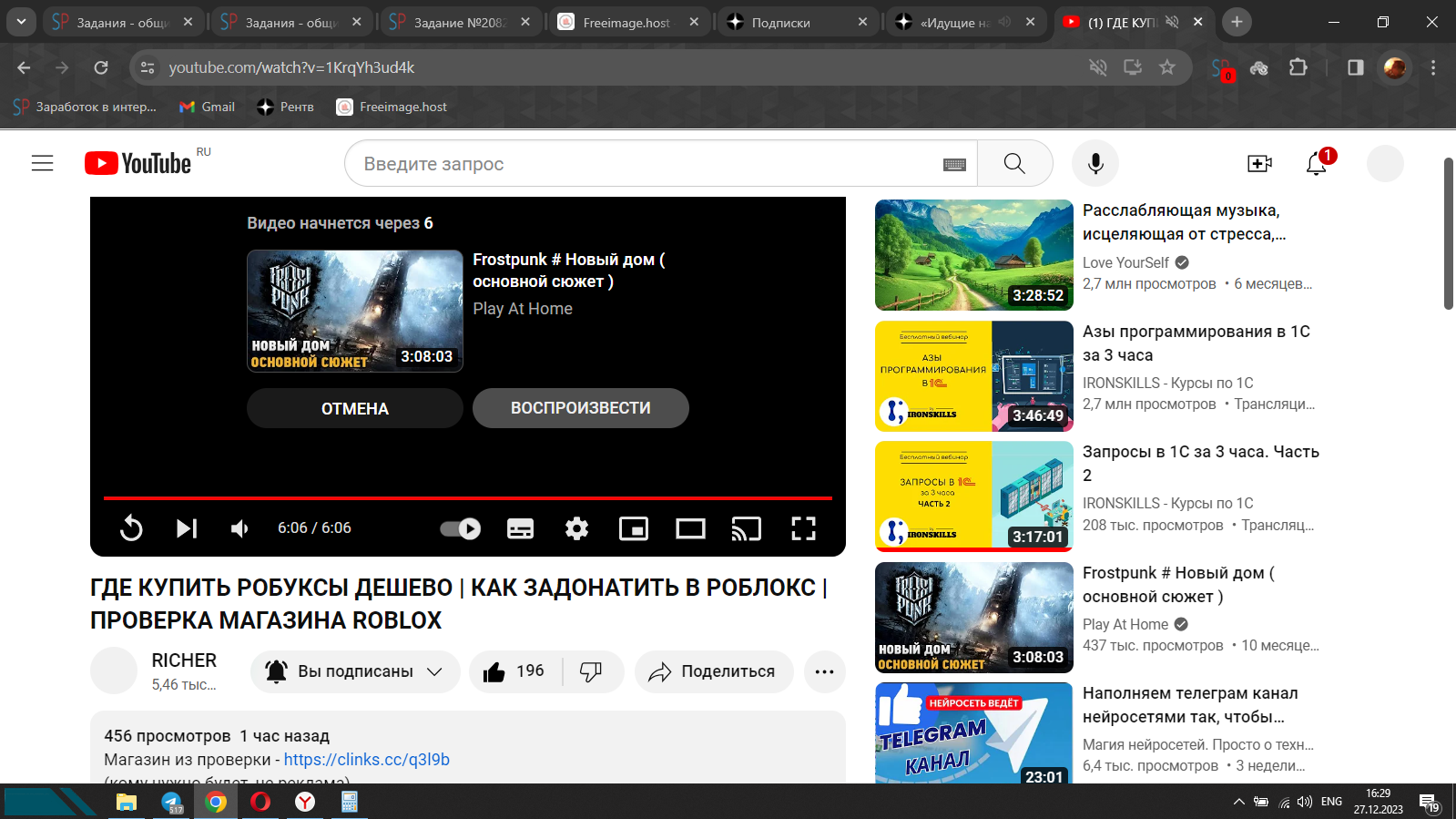Open the Рентв bookmark
The width and height of the screenshot is (1456, 819).
click(286, 107)
